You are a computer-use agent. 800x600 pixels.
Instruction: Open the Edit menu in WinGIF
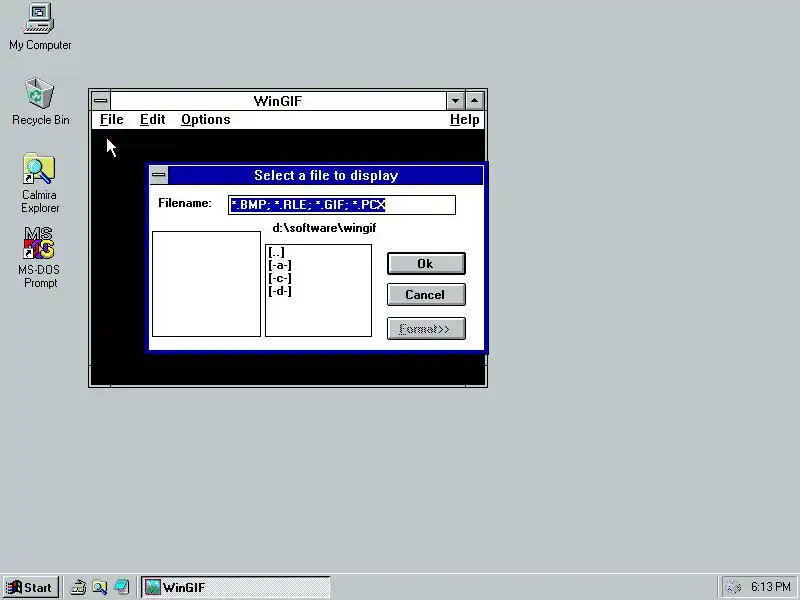tap(153, 119)
